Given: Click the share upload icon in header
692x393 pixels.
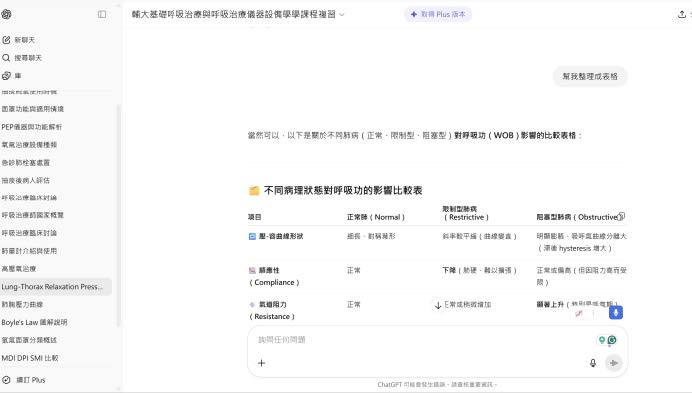Looking at the screenshot, I should pos(681,14).
